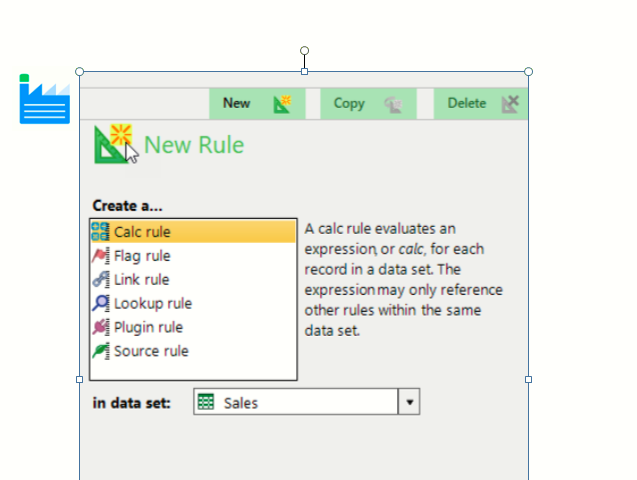
Task: Click the large New Rule header icon
Action: [115, 144]
